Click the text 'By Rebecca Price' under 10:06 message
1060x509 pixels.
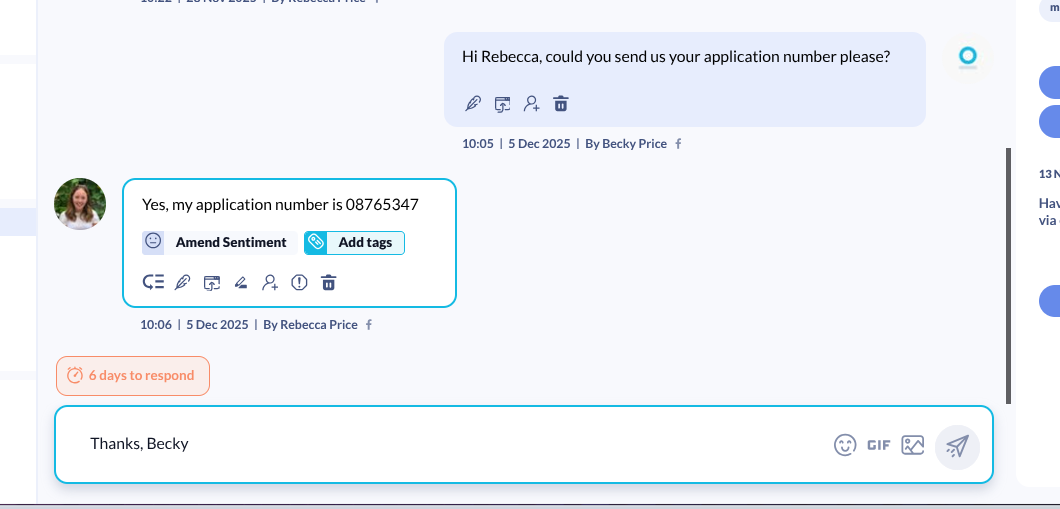pyautogui.click(x=310, y=325)
